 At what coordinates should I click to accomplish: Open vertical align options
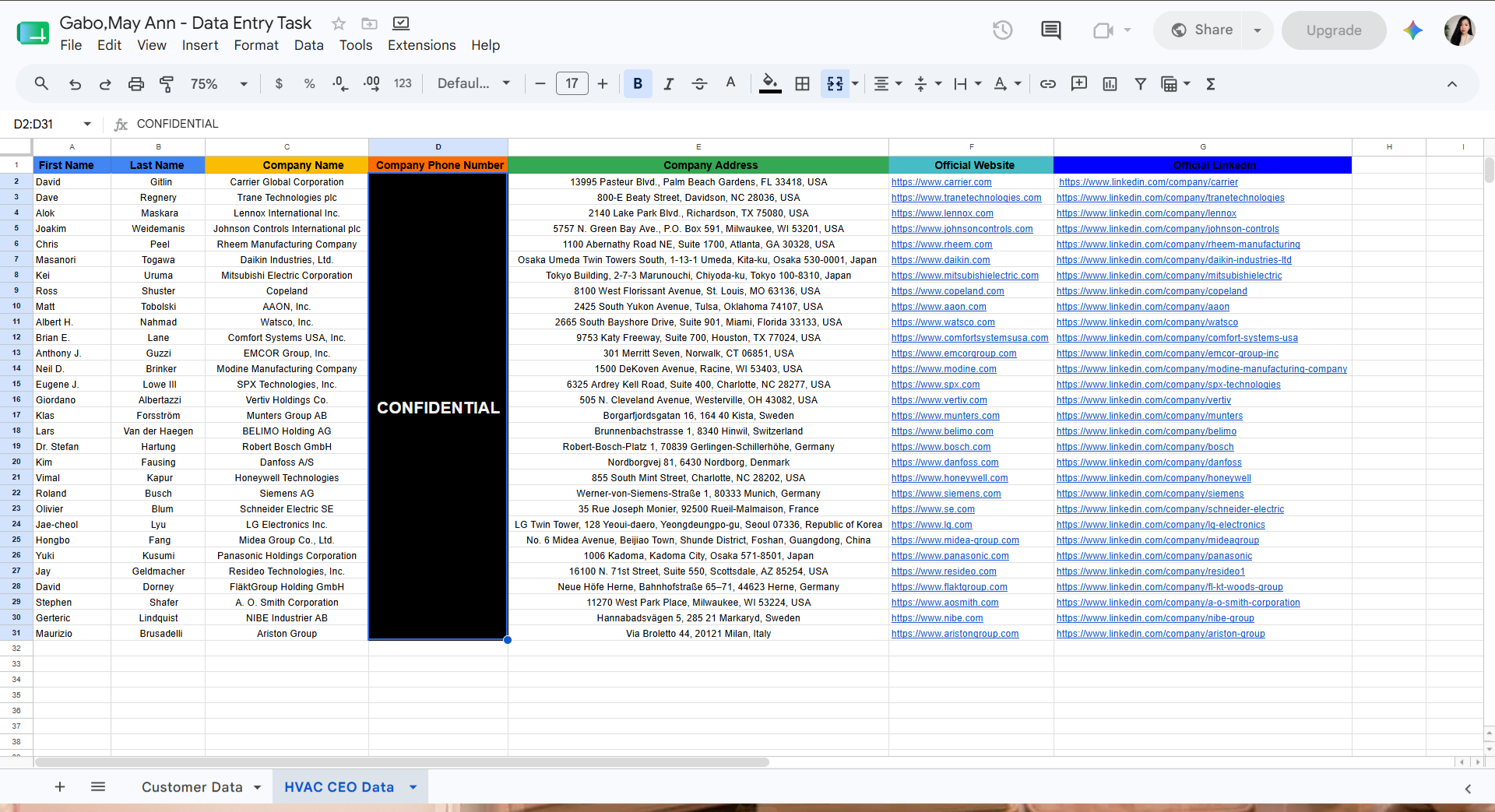927,84
